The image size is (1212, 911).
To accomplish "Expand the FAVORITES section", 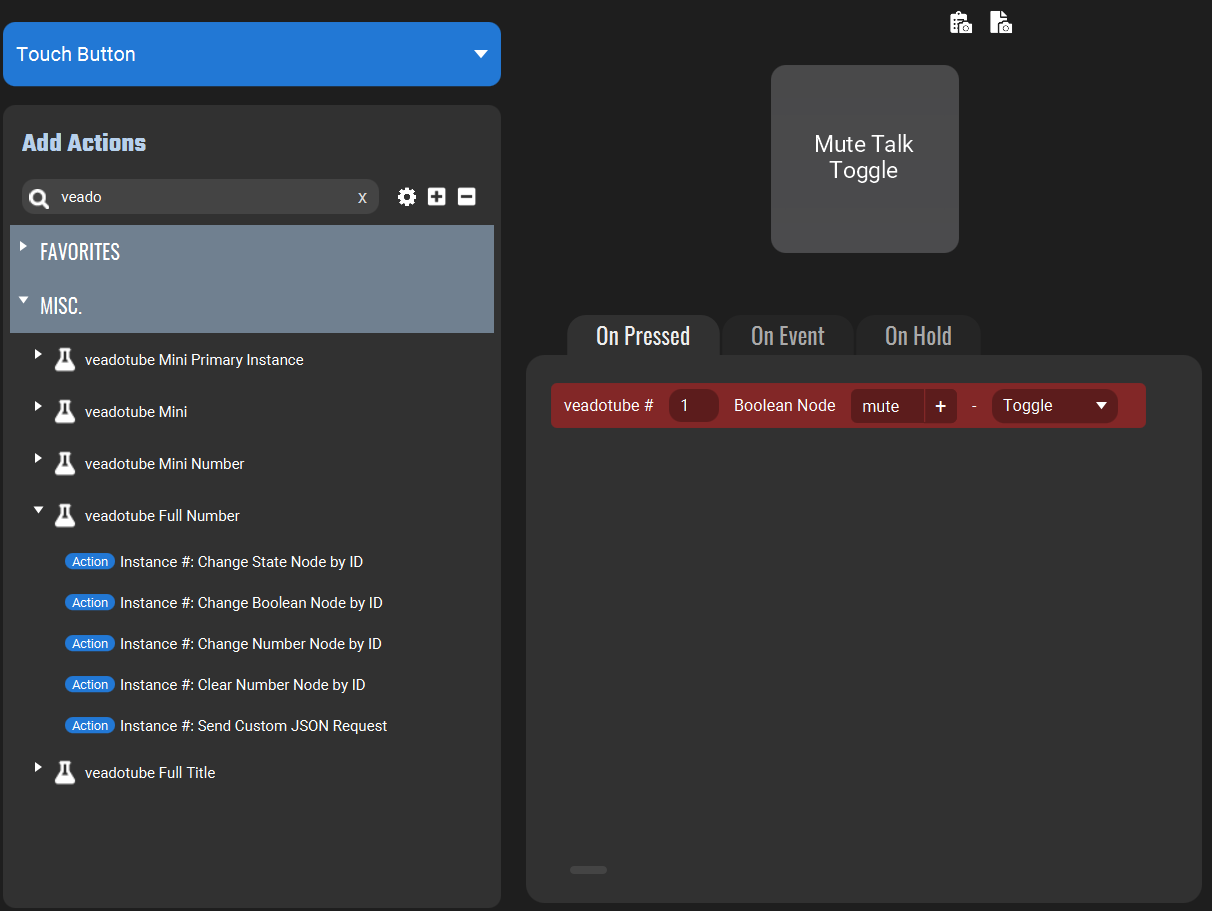I will click(x=23, y=246).
